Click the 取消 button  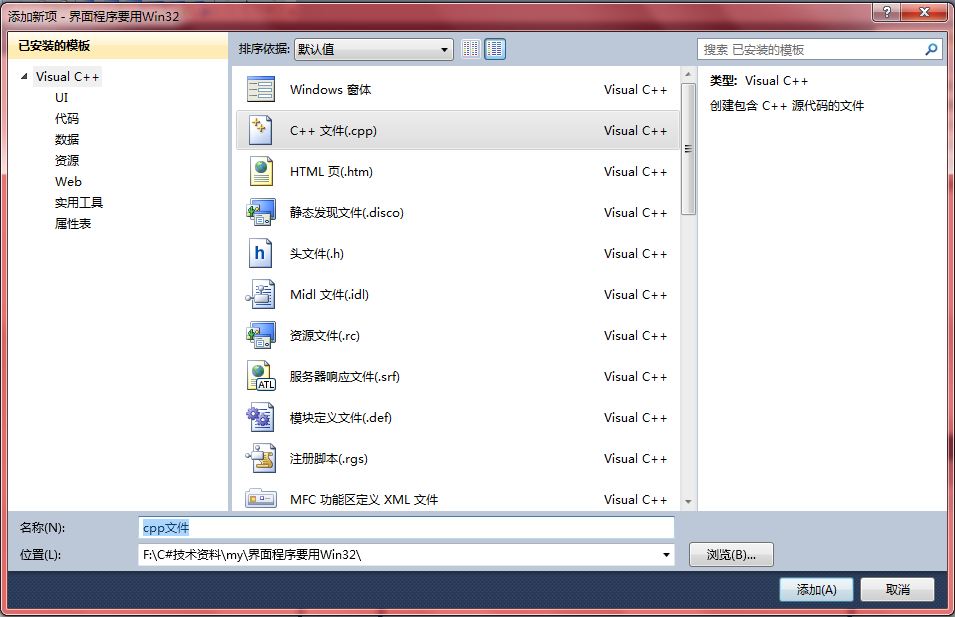click(x=897, y=589)
